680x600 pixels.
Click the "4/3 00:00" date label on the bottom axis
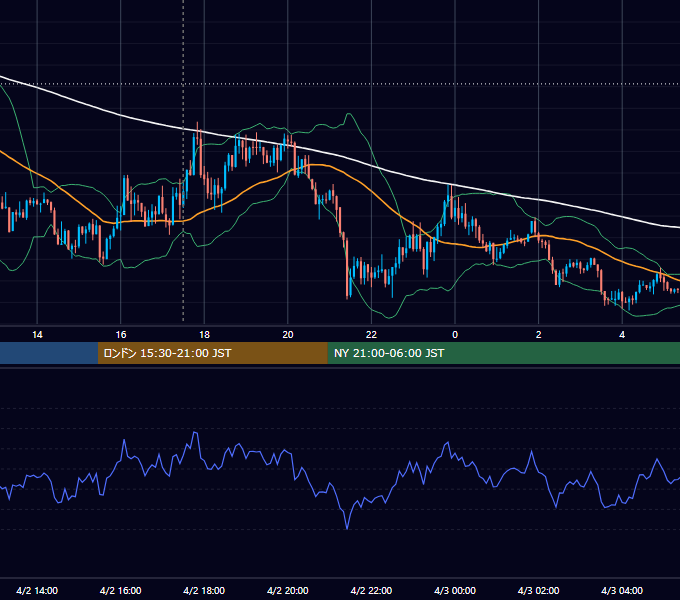pyautogui.click(x=455, y=590)
